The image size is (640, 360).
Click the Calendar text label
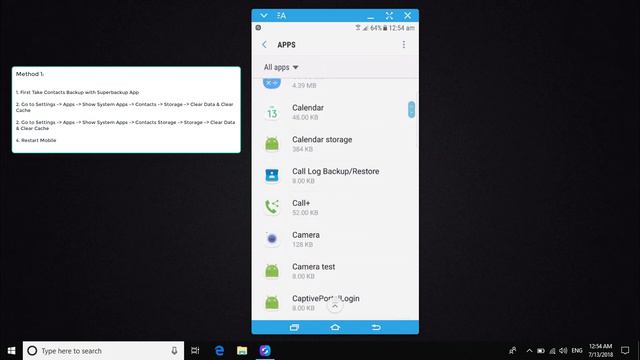click(308, 108)
